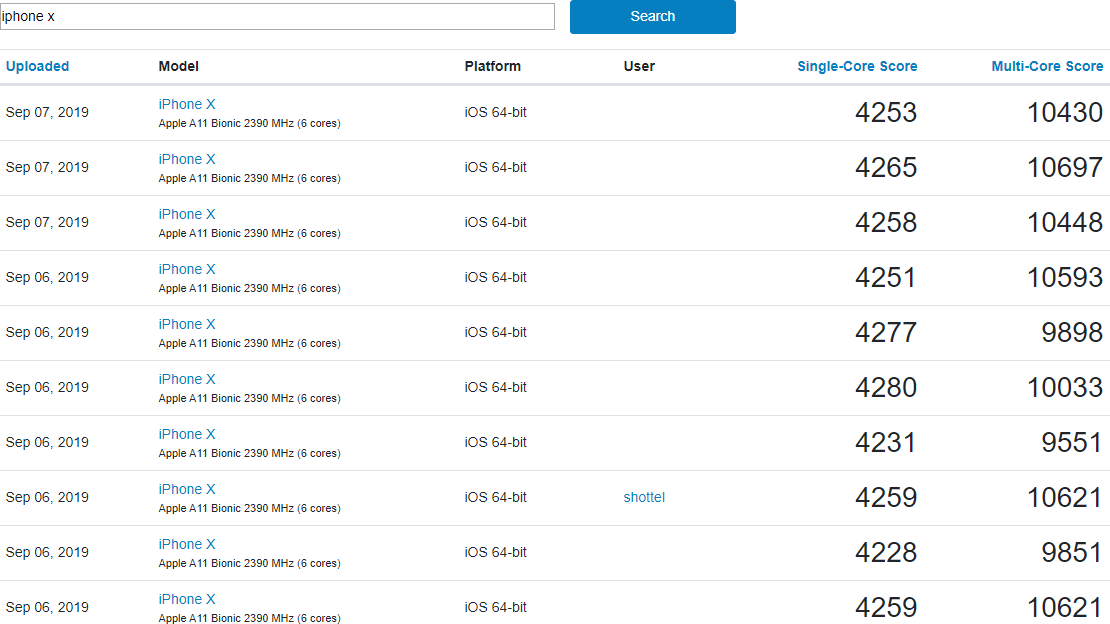Screen dimensions: 1110x624
Task: Click the User column header
Action: tap(639, 66)
